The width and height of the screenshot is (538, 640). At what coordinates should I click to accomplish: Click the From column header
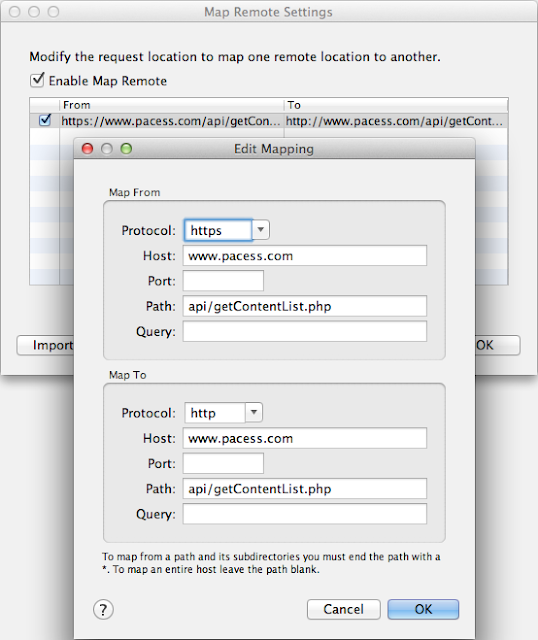tap(171, 105)
